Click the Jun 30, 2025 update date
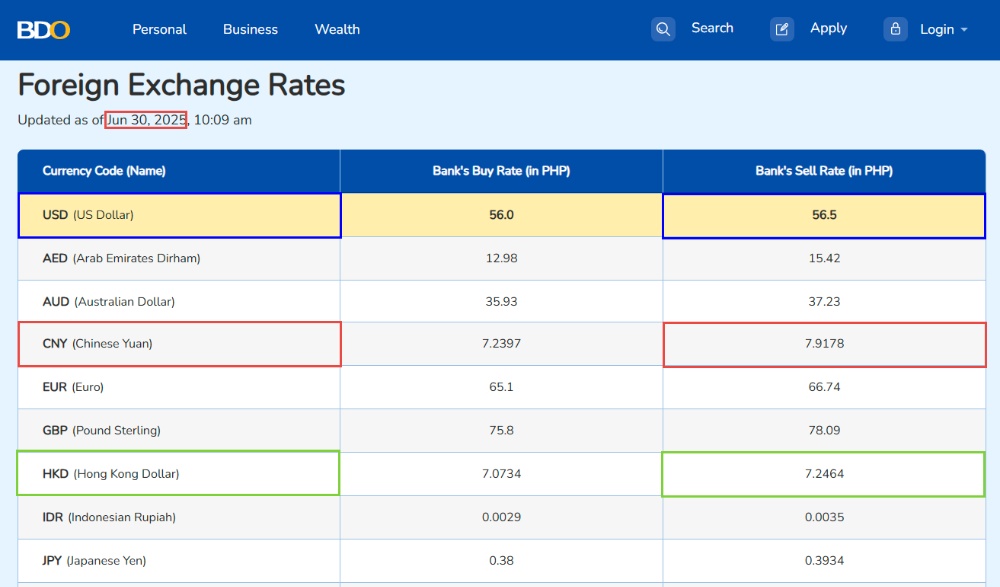Image resolution: width=1000 pixels, height=587 pixels. [x=146, y=120]
